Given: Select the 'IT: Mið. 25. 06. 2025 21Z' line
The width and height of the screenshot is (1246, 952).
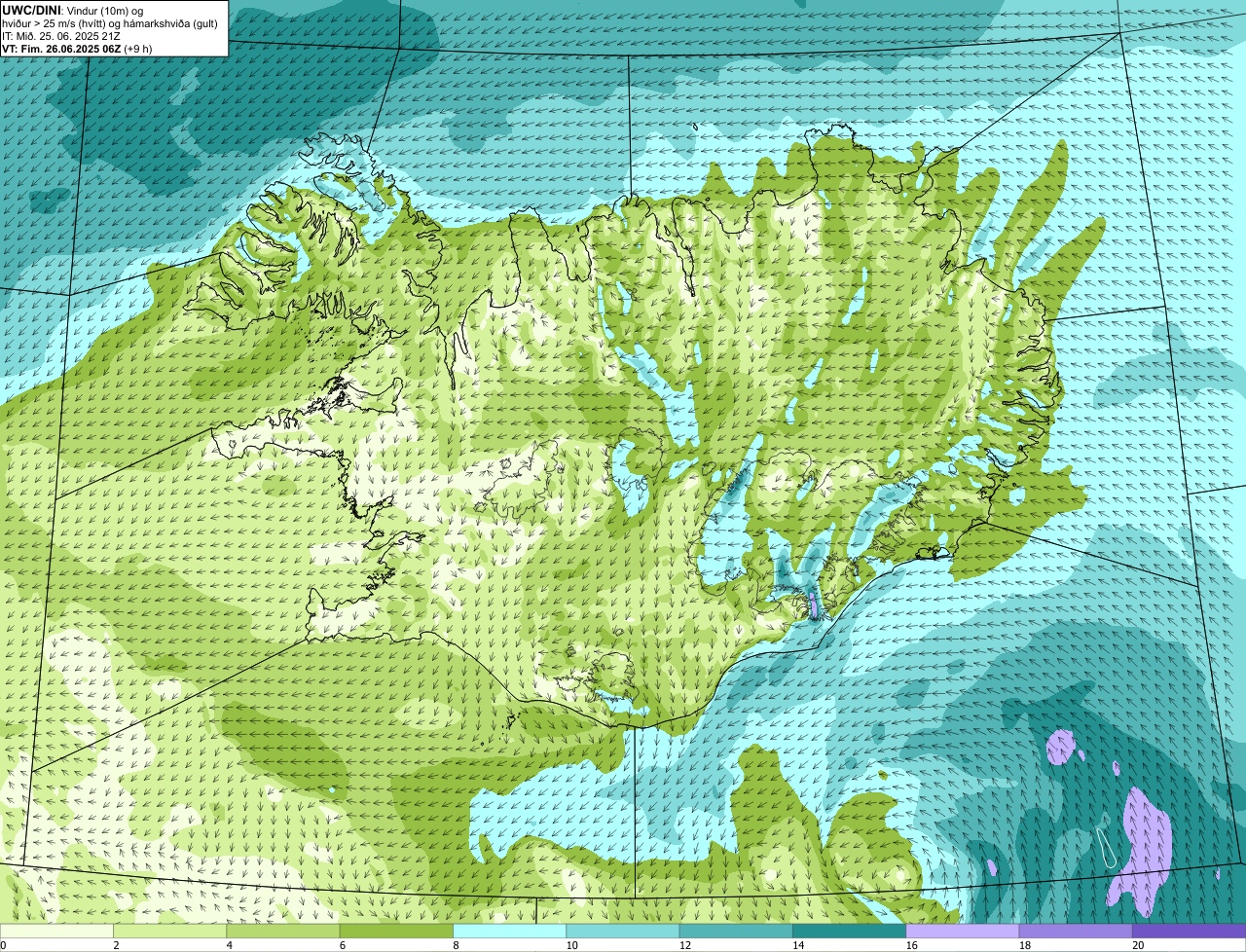Looking at the screenshot, I should pos(61,35).
